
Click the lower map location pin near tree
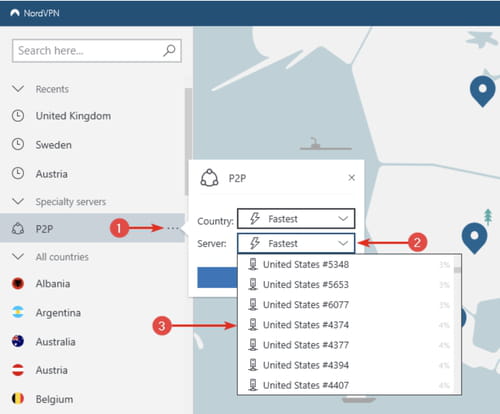pyautogui.click(x=474, y=238)
